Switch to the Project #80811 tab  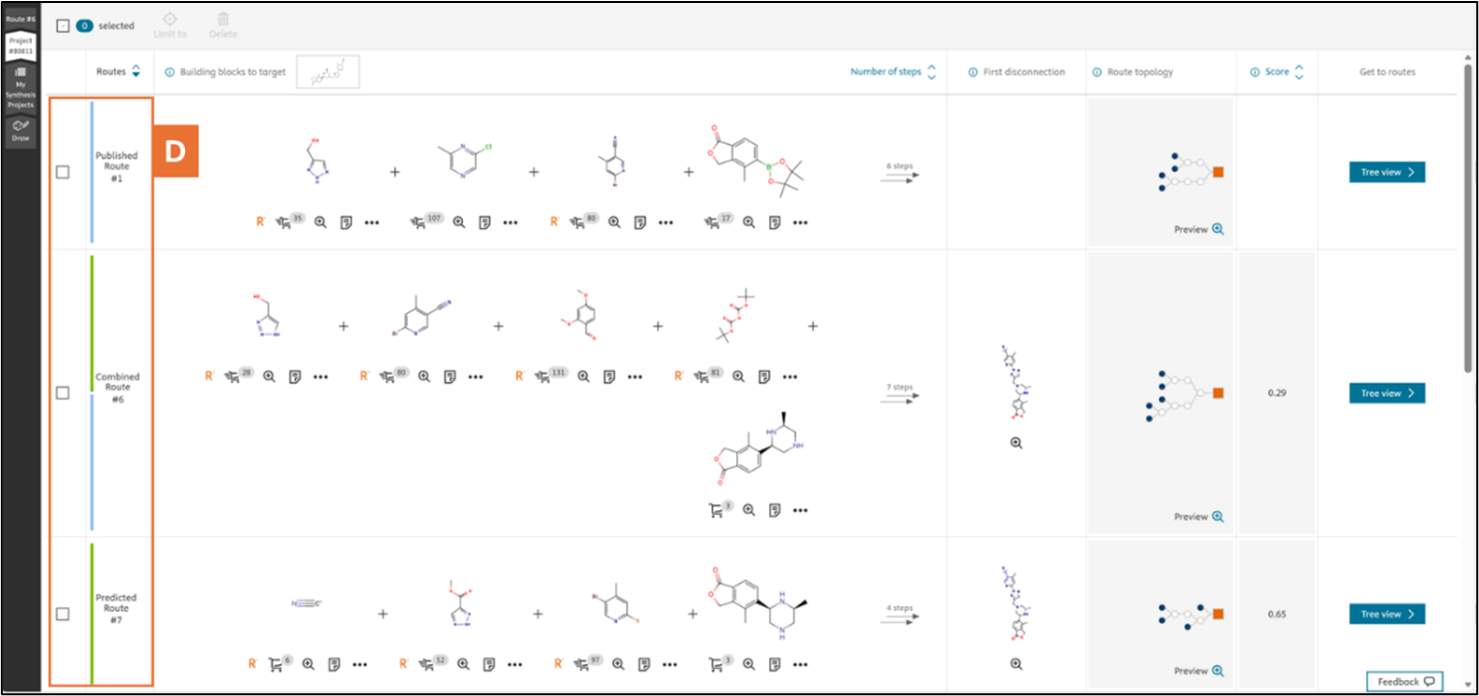[x=21, y=46]
